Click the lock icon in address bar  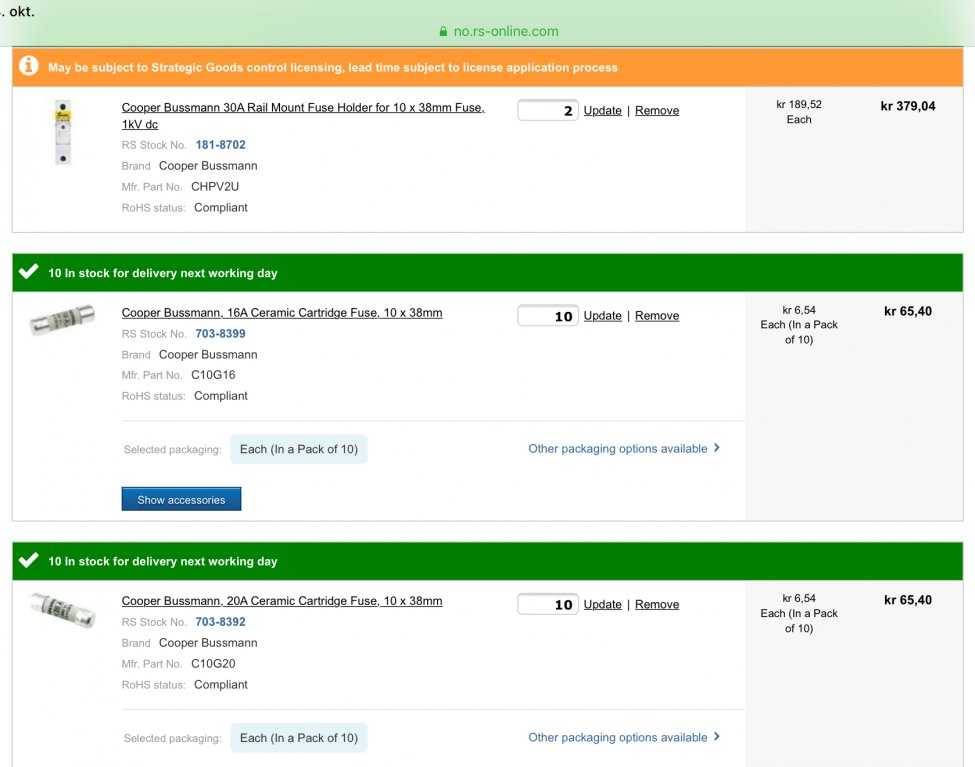tap(443, 31)
